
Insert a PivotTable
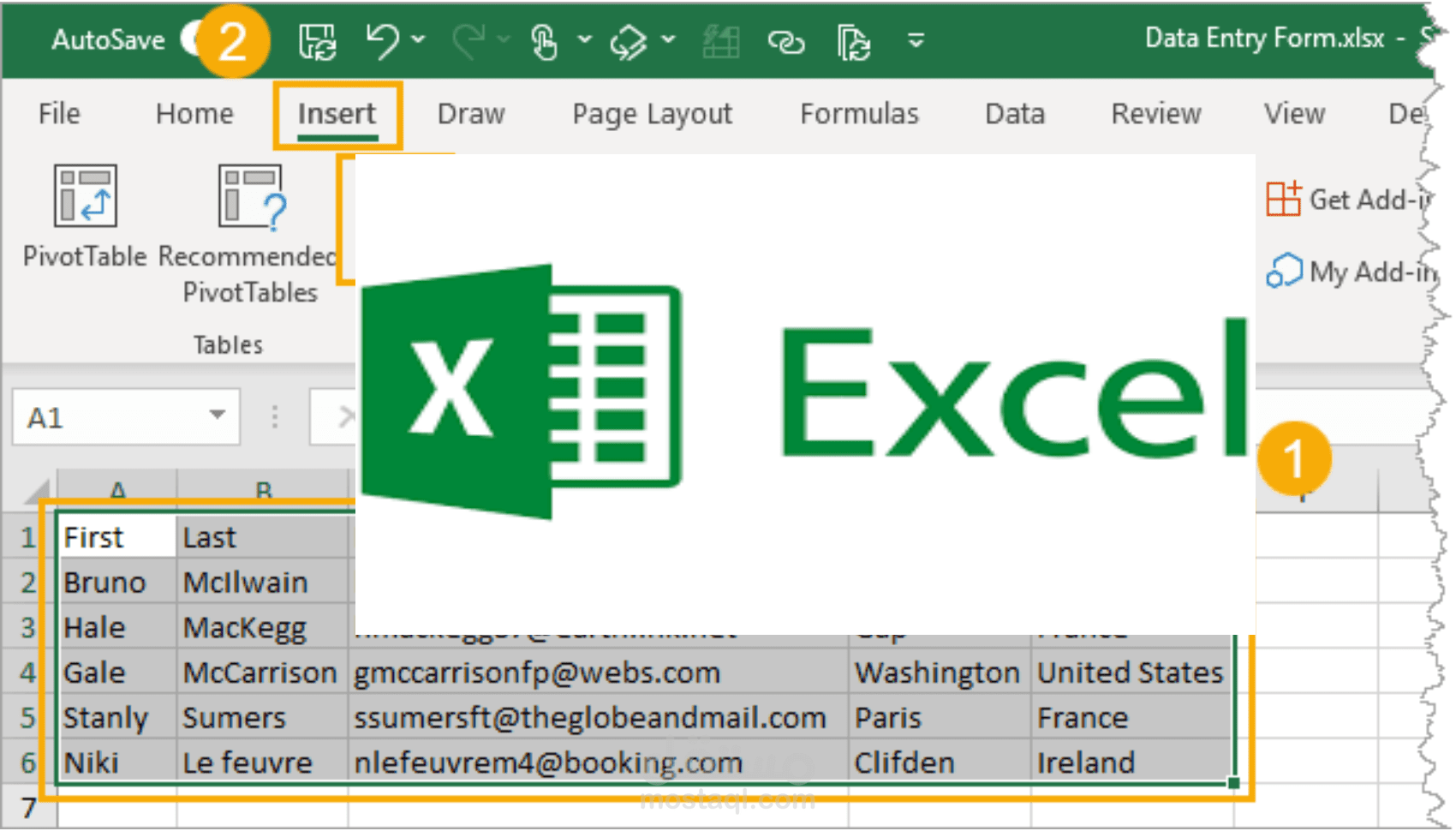[x=85, y=216]
